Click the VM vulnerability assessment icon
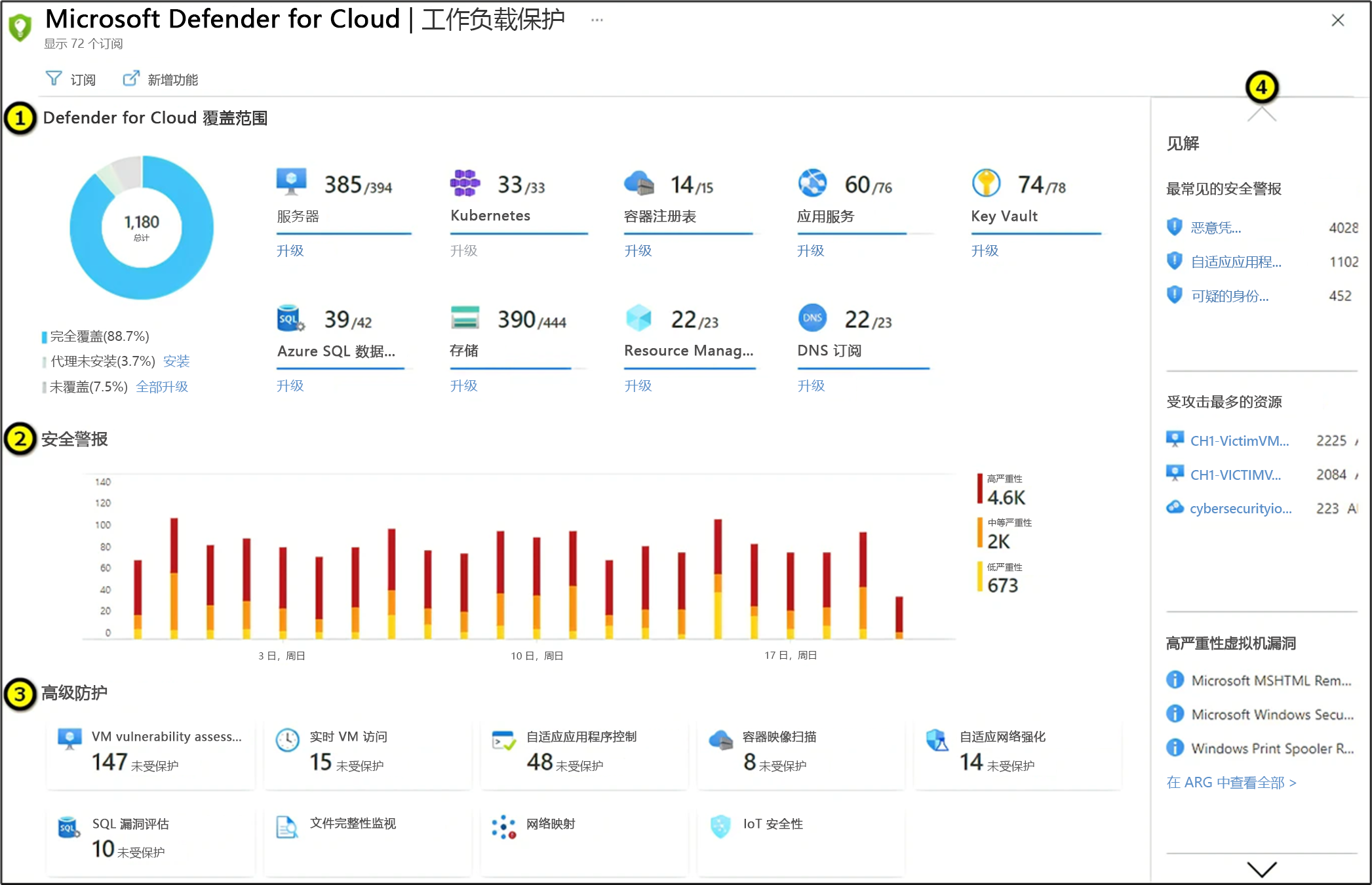The height and width of the screenshot is (885, 1372). [69, 739]
